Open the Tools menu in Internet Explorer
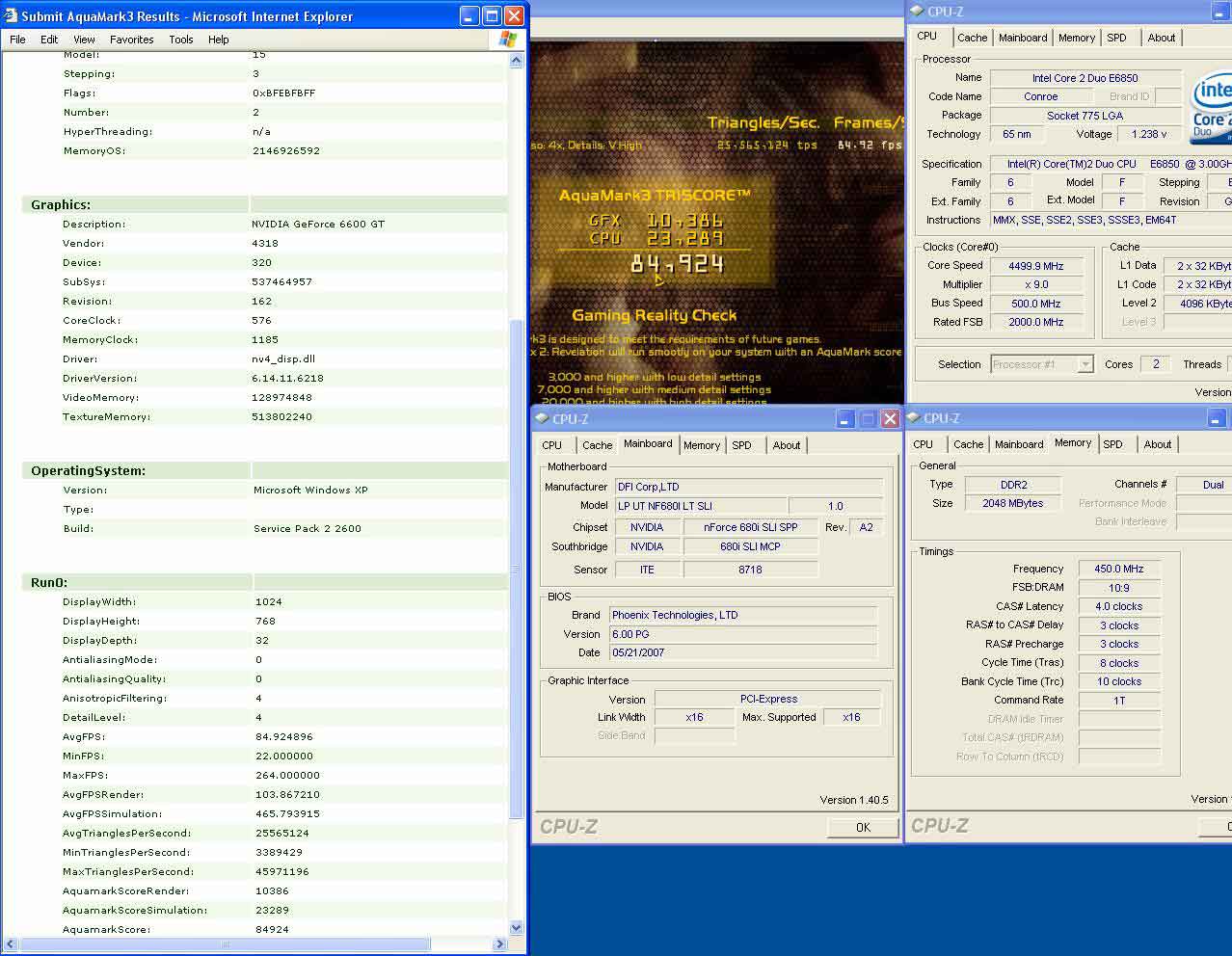Screen dimensions: 1232x956 click(x=181, y=40)
